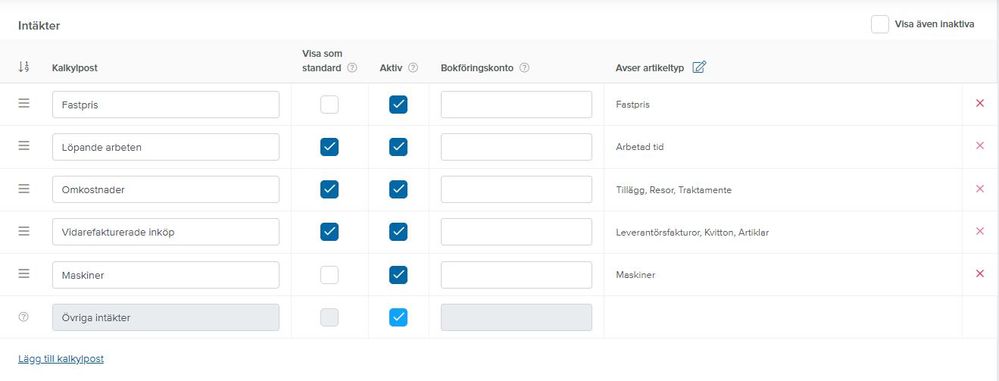Click Tillägg, Resor, Traktamente text
This screenshot has height=381, width=999.
coord(673,190)
